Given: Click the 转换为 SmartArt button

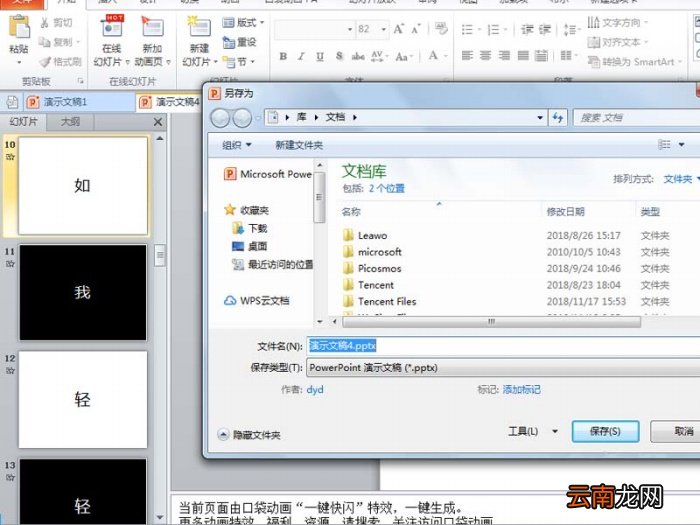Looking at the screenshot, I should tap(633, 62).
